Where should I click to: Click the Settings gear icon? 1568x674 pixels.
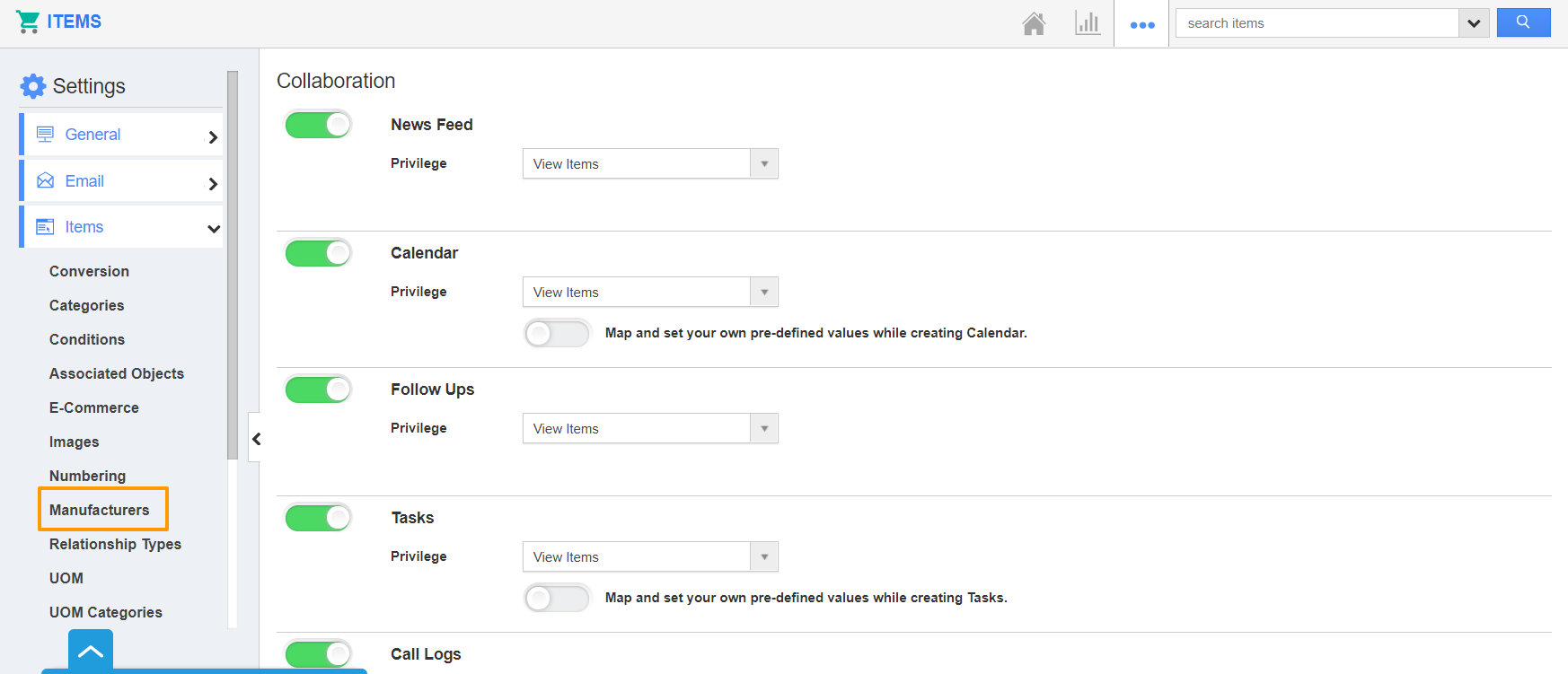(33, 86)
